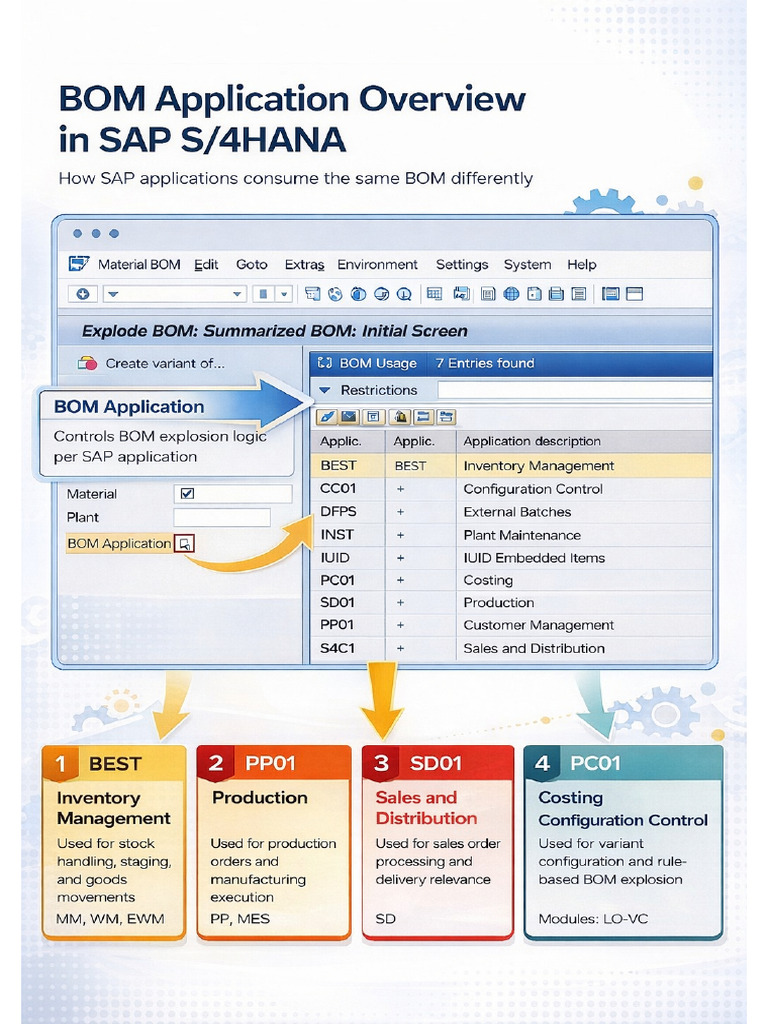Select the PC01 Costing entry
768x1024 pixels.
(x=511, y=580)
